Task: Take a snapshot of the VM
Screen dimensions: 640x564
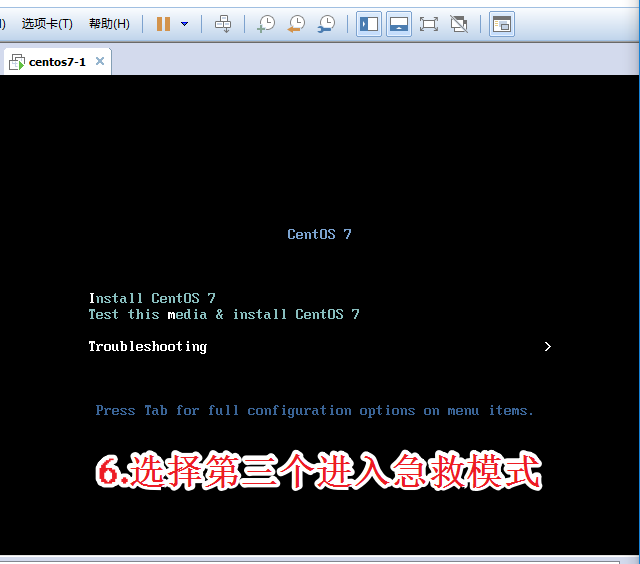Action: click(x=266, y=24)
